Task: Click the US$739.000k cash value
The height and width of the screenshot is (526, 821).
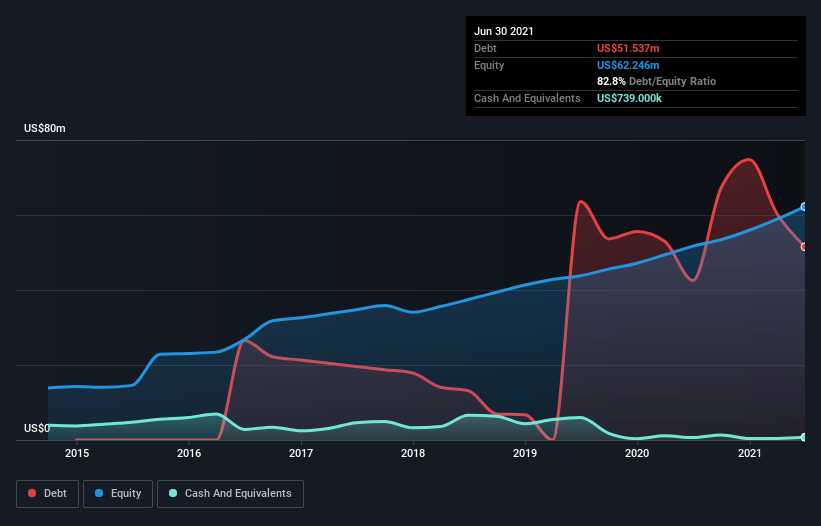Action: (629, 98)
